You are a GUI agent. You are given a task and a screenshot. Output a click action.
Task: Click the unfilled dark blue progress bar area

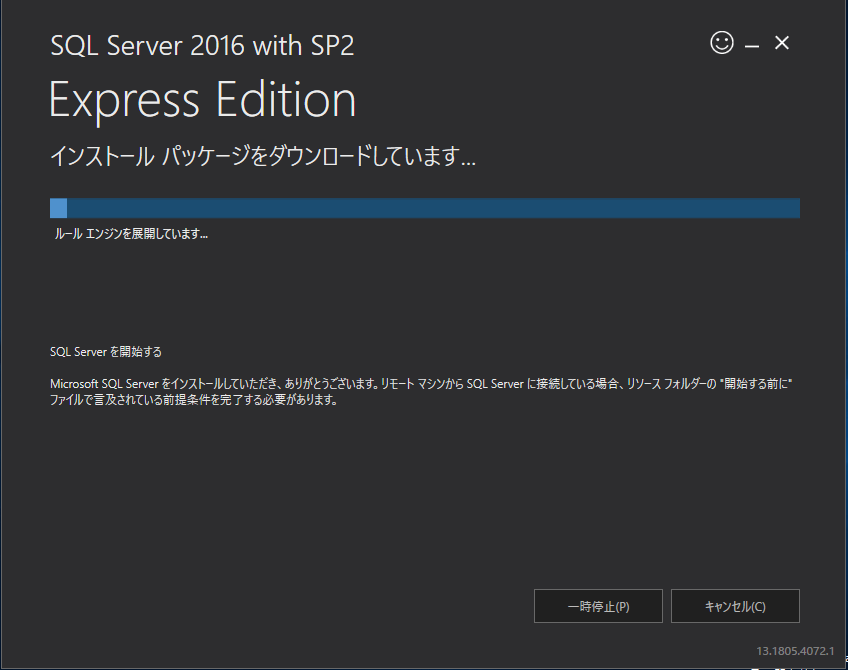(430, 208)
